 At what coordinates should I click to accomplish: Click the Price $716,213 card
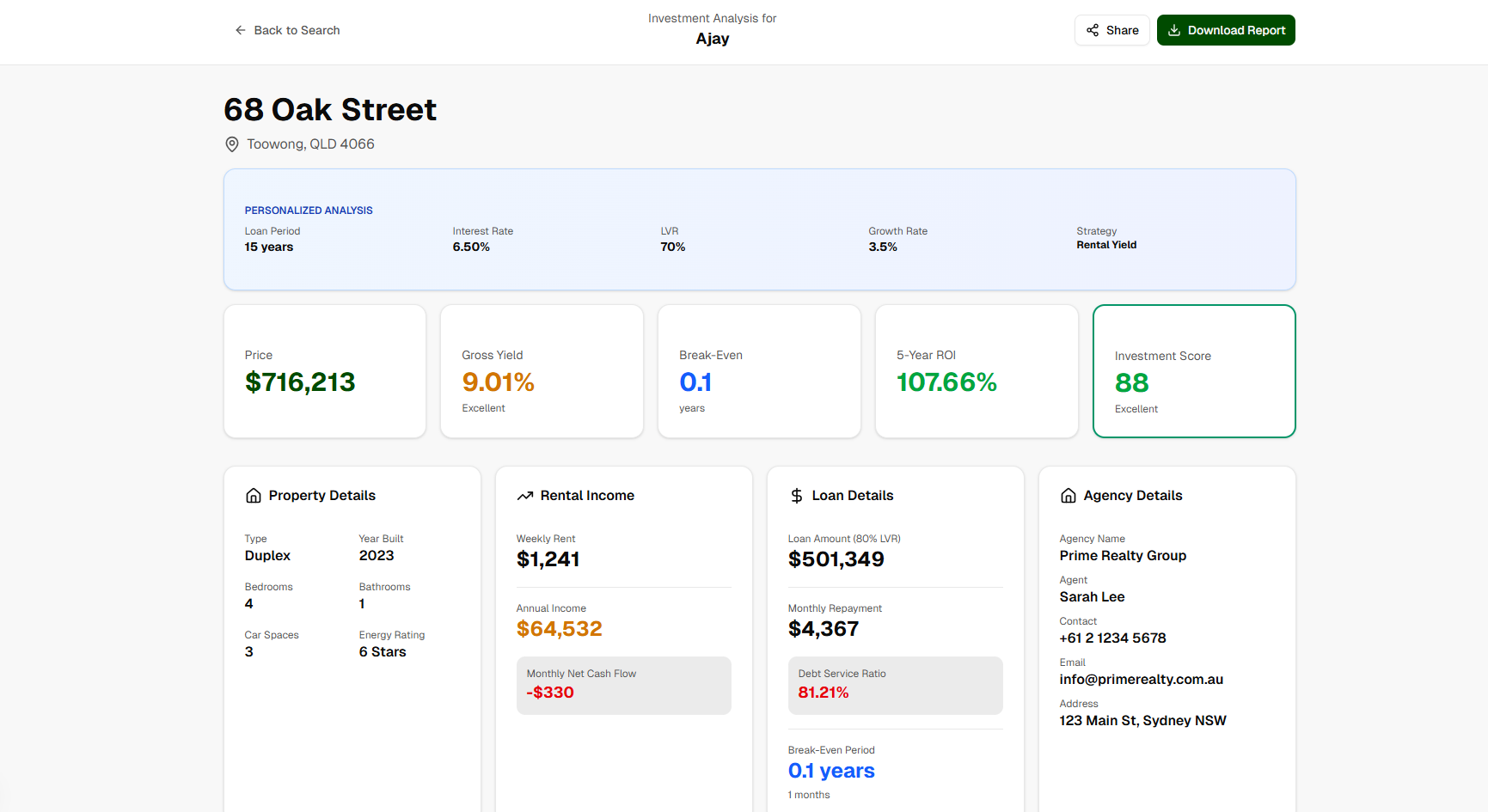325,371
